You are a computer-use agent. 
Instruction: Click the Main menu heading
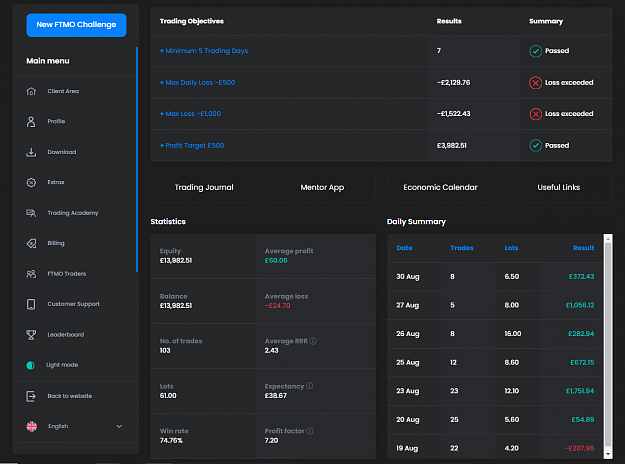tap(48, 61)
